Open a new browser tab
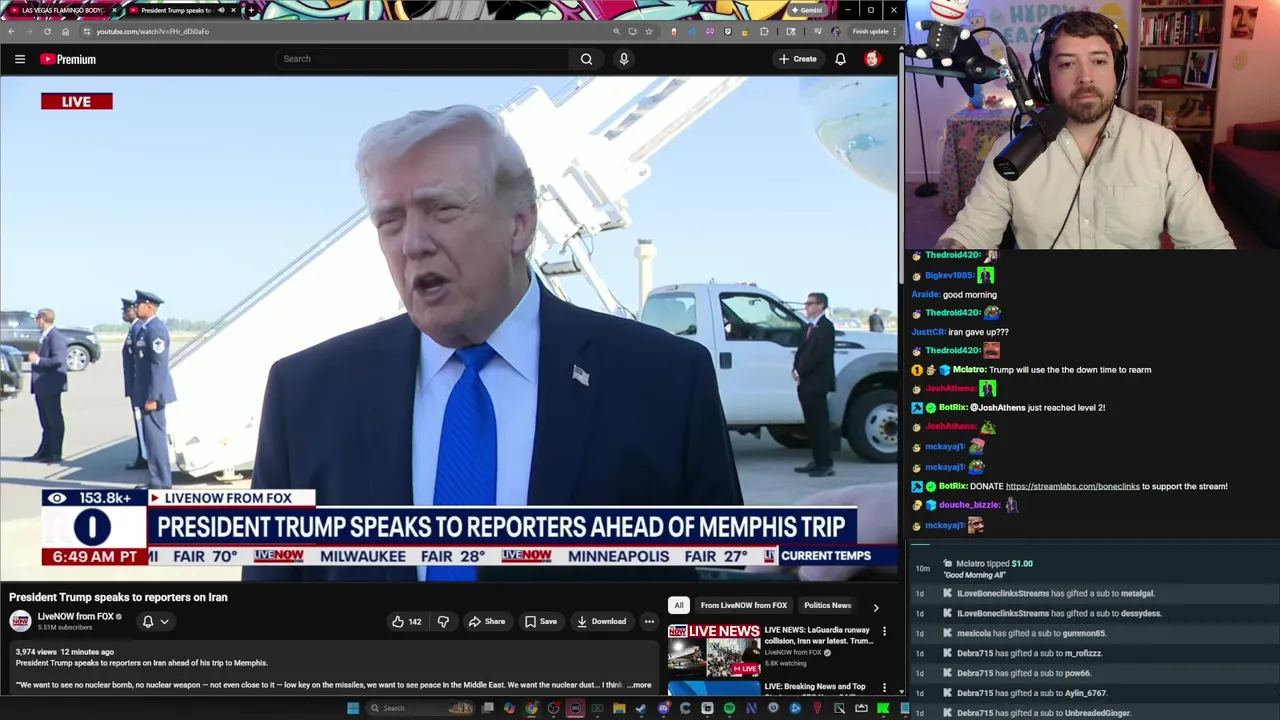 coord(250,10)
